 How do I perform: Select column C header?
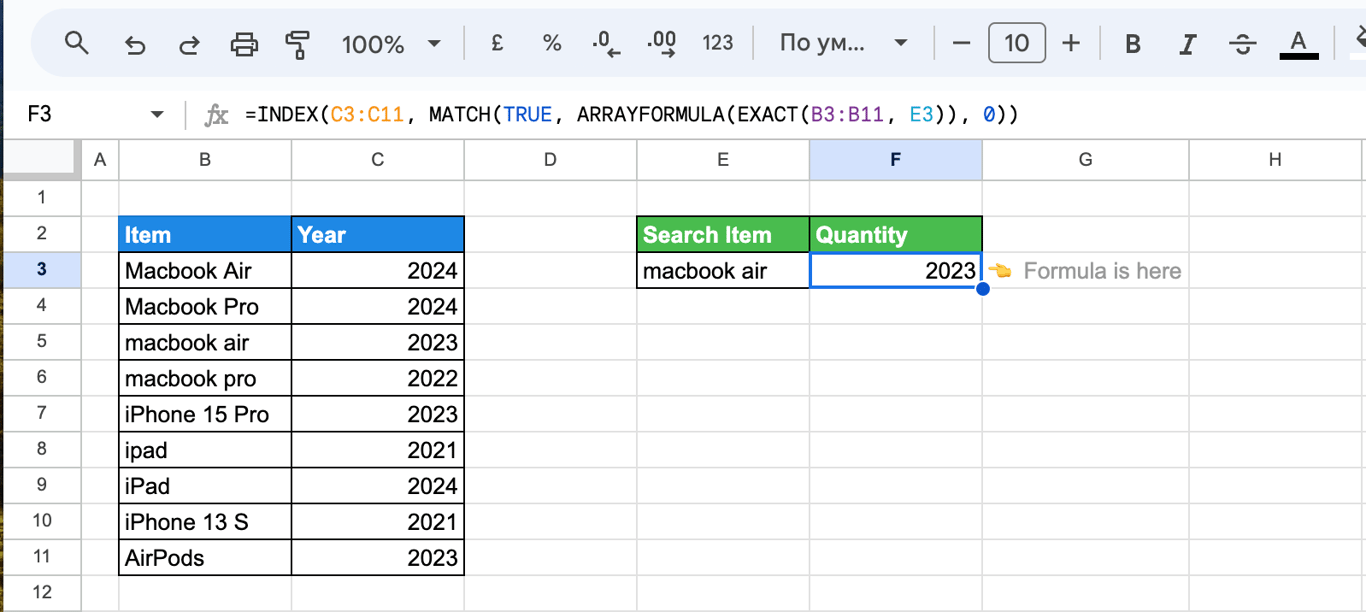pos(377,160)
